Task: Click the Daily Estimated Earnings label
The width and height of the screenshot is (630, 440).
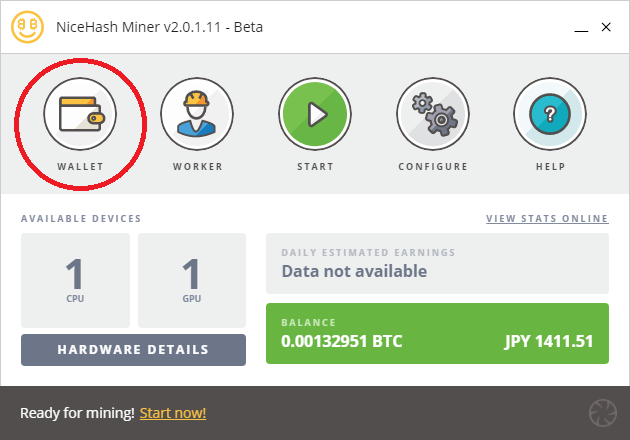Action: pyautogui.click(x=368, y=252)
